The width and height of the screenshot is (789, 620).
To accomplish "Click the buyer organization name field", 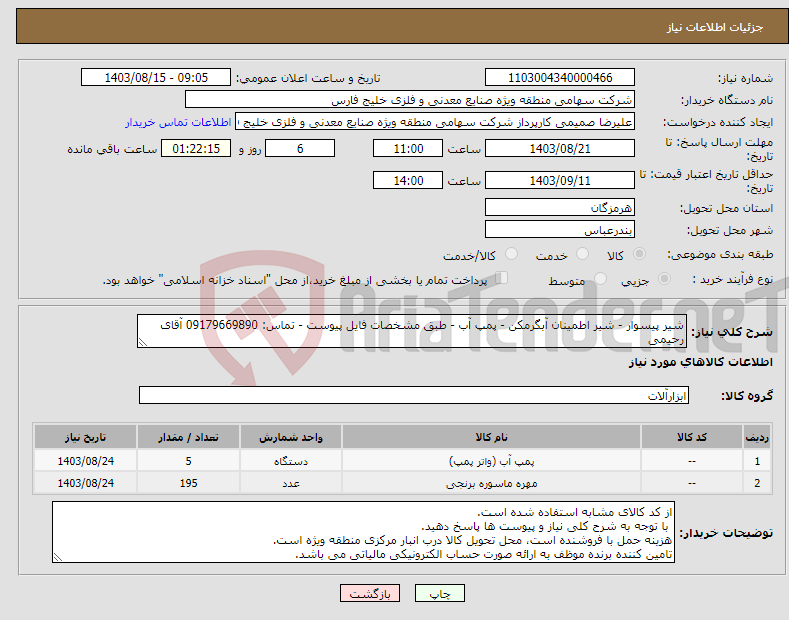I will click(410, 100).
